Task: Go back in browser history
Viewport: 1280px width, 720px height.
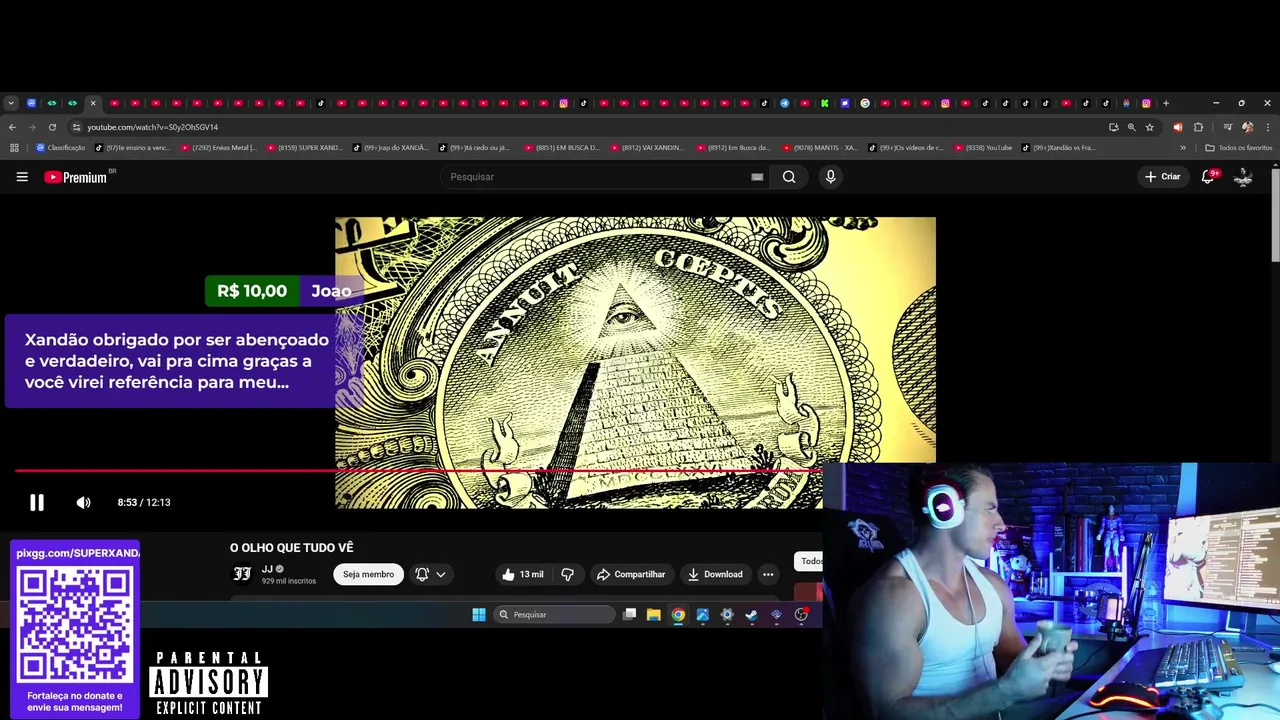Action: 12,127
